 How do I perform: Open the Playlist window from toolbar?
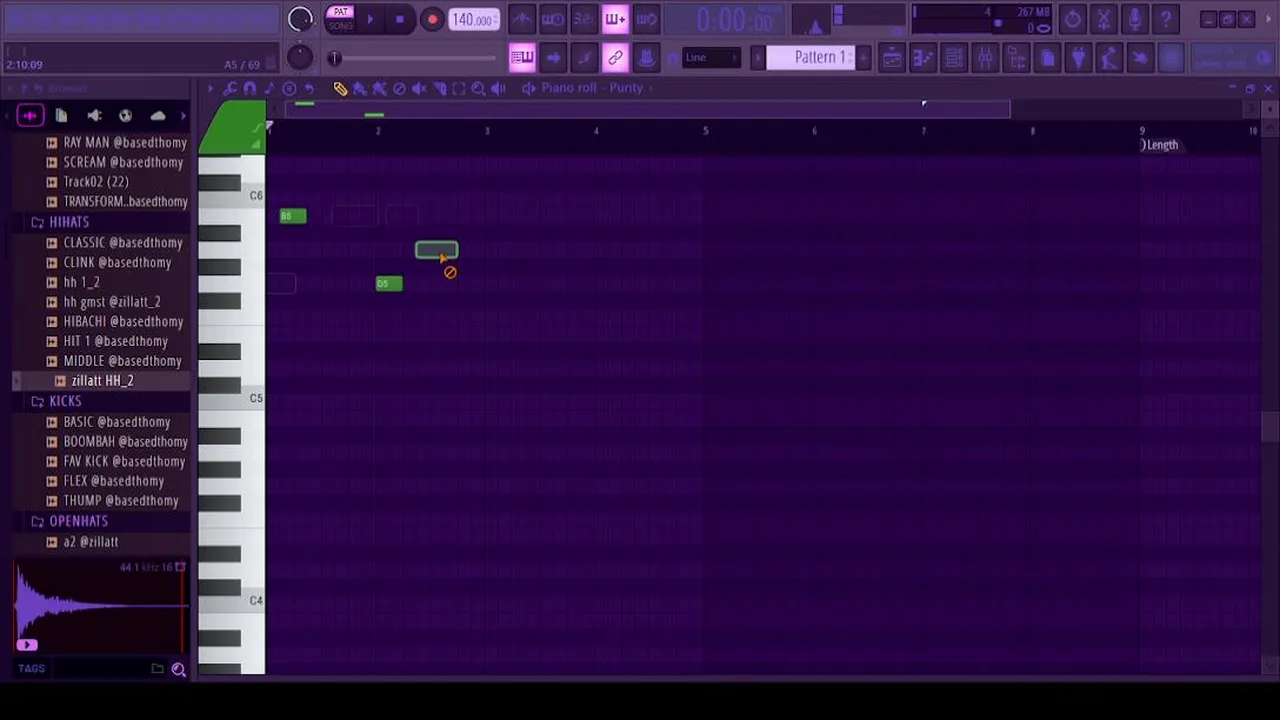point(891,58)
